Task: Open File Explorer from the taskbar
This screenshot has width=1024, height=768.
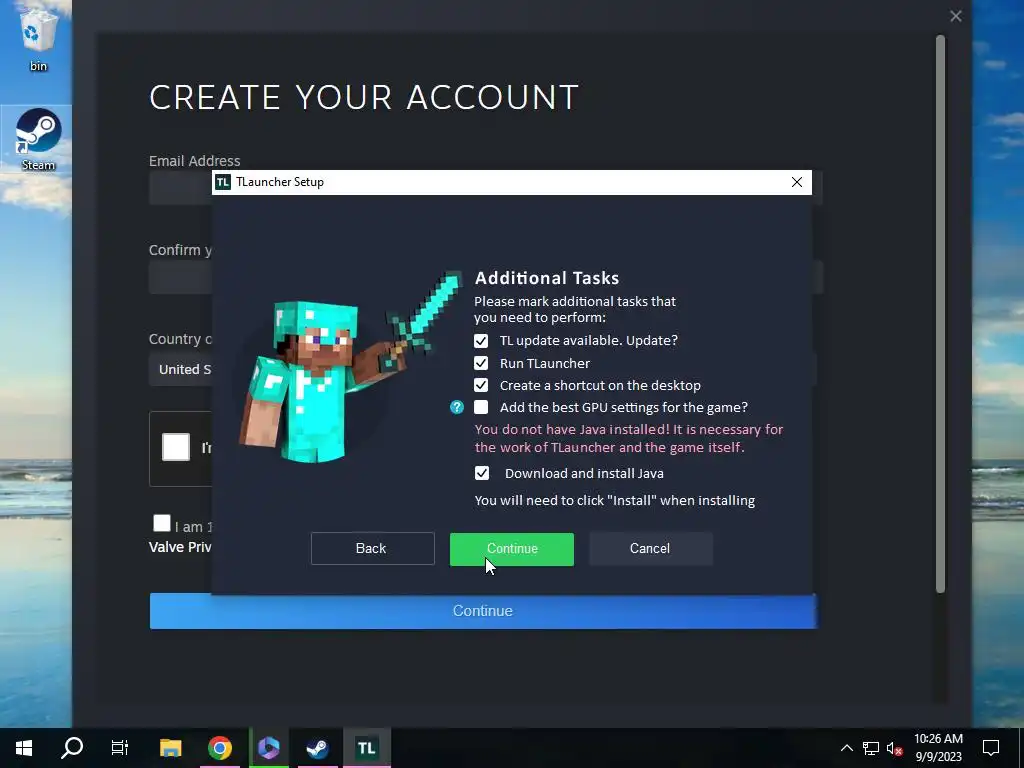Action: (x=170, y=748)
